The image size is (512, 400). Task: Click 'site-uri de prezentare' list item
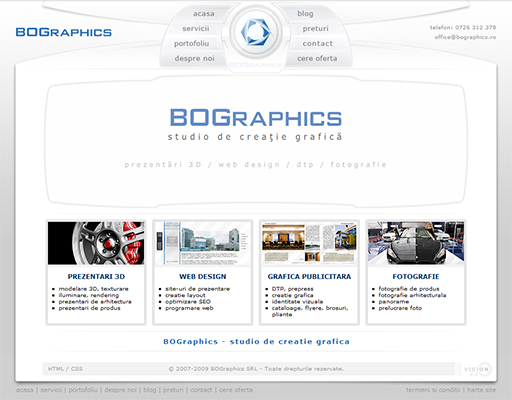pyautogui.click(x=198, y=289)
